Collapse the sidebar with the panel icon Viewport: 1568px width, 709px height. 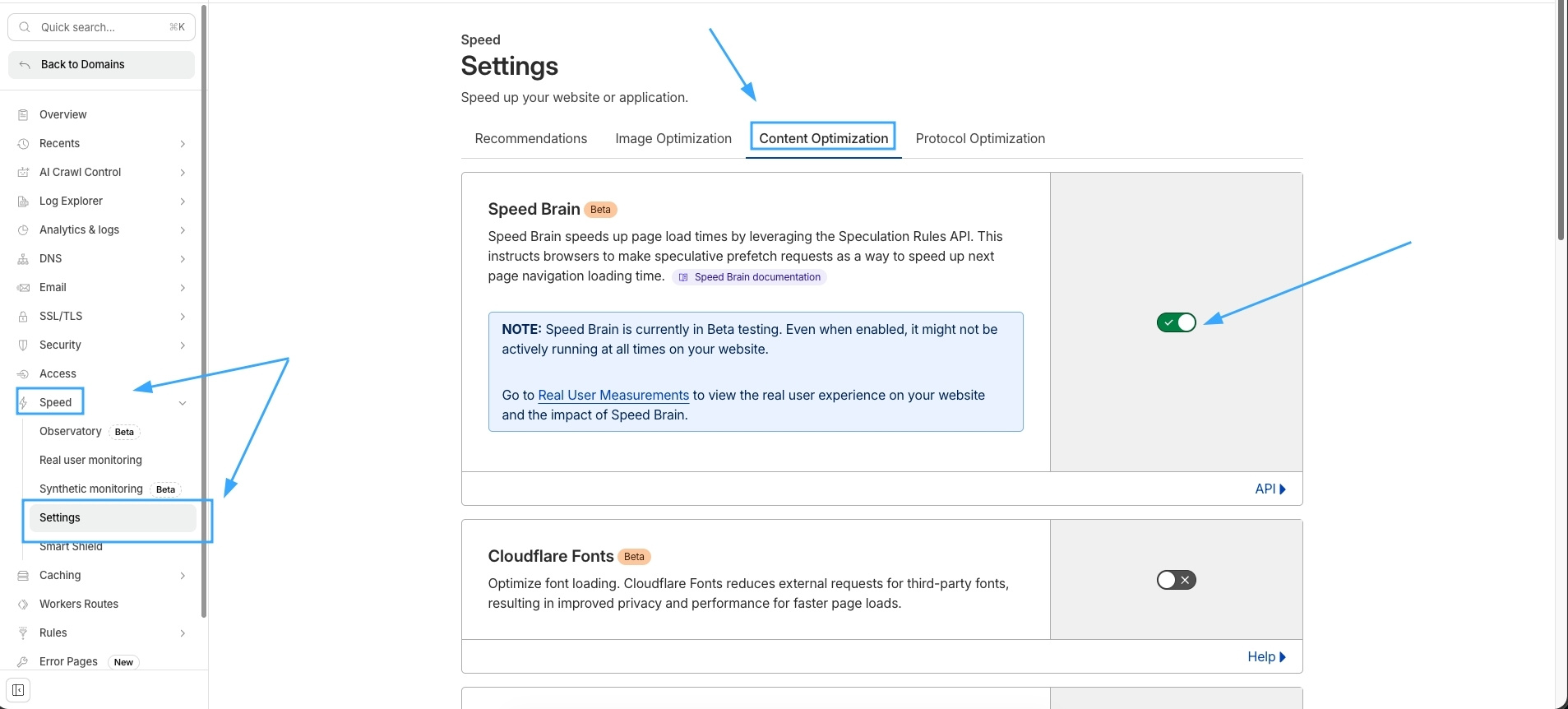click(18, 690)
